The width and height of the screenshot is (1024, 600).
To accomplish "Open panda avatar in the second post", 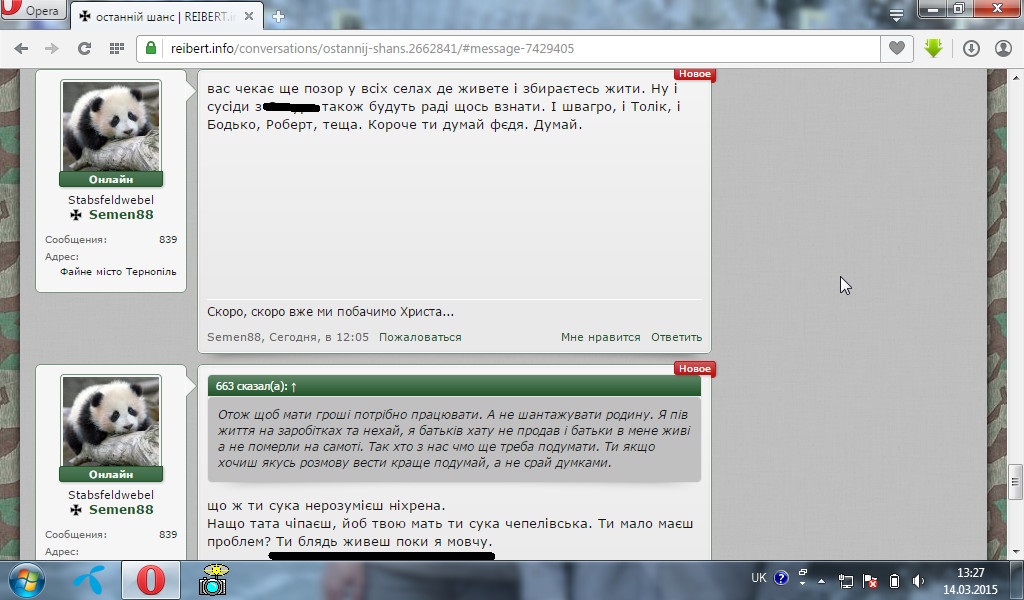I will pos(111,421).
